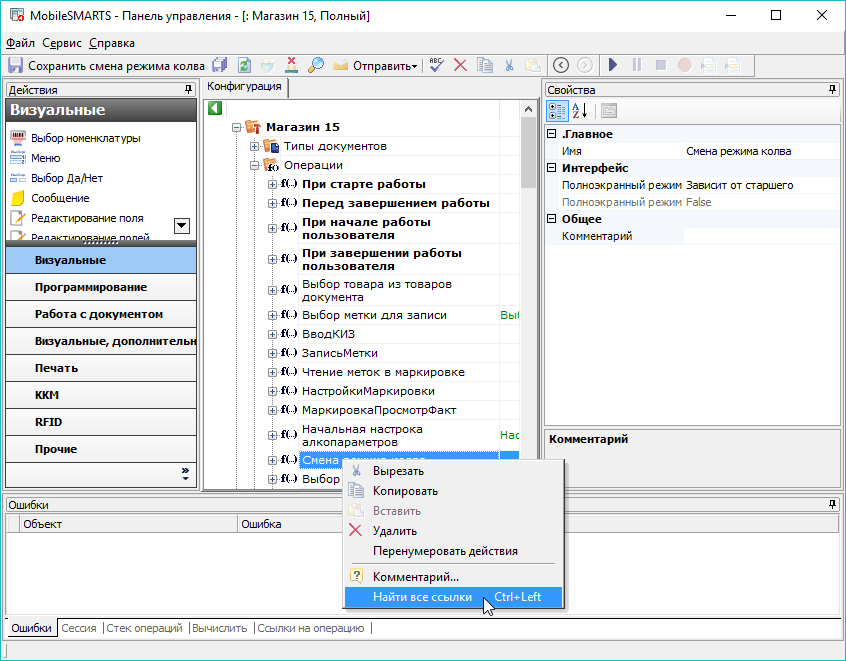Select the Меню visual action

(36, 158)
